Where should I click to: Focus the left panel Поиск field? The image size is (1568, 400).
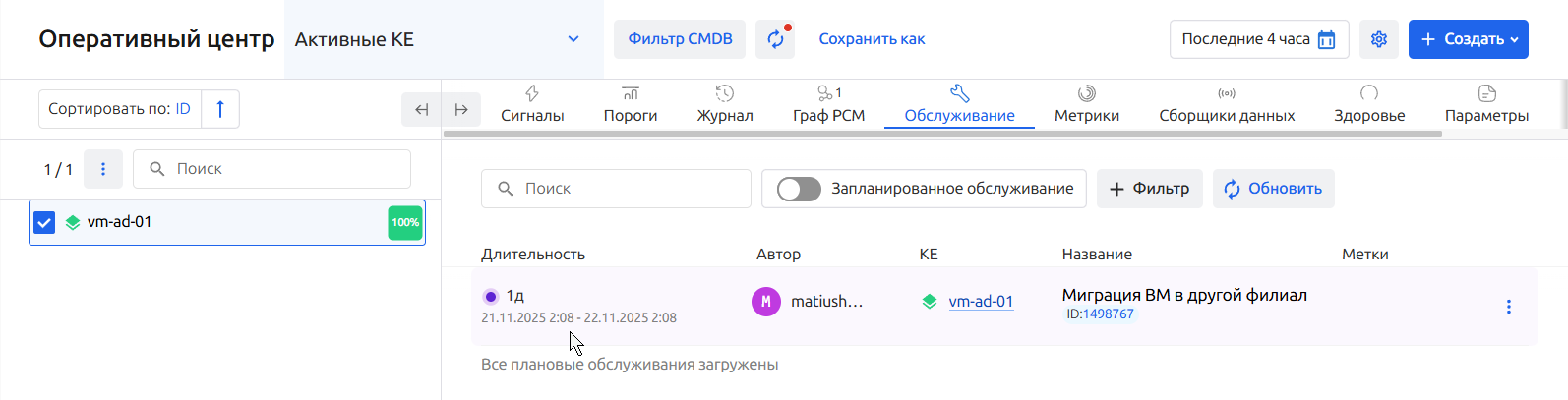click(x=271, y=169)
